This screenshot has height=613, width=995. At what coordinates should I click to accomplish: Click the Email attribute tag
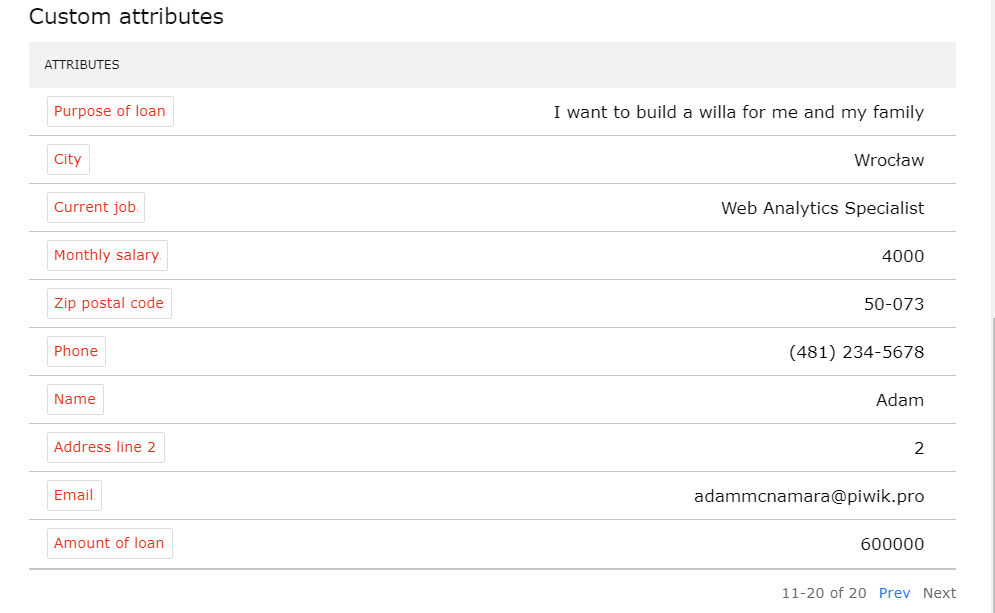[x=74, y=495]
